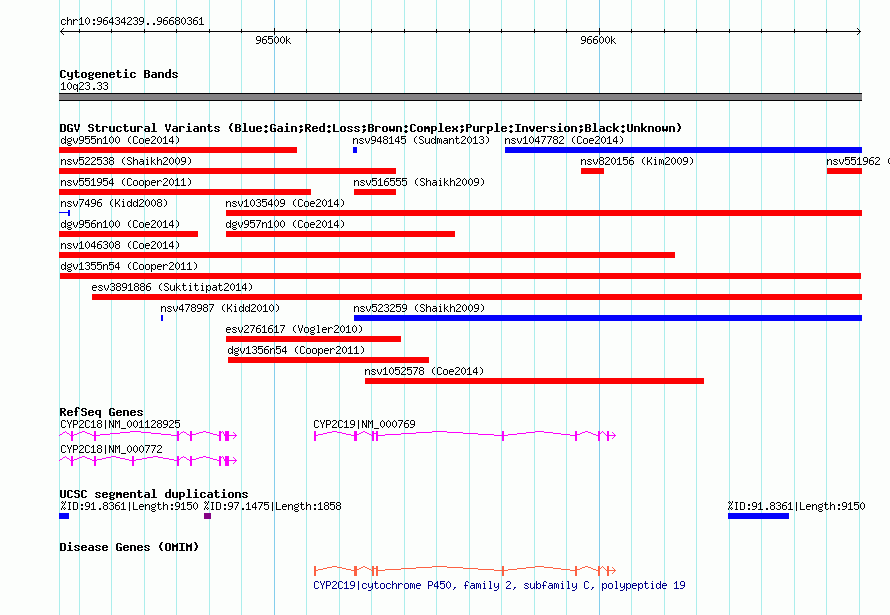The image size is (890, 615).
Task: Click the 96600k ruler tick label
Action: (x=598, y=40)
